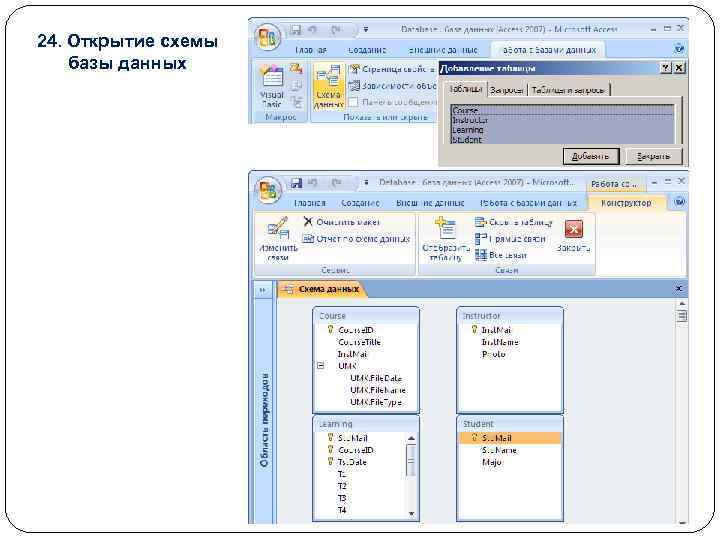Click the Отобразить таблицу ribbon button
This screenshot has height=540, width=720.
click(x=446, y=239)
